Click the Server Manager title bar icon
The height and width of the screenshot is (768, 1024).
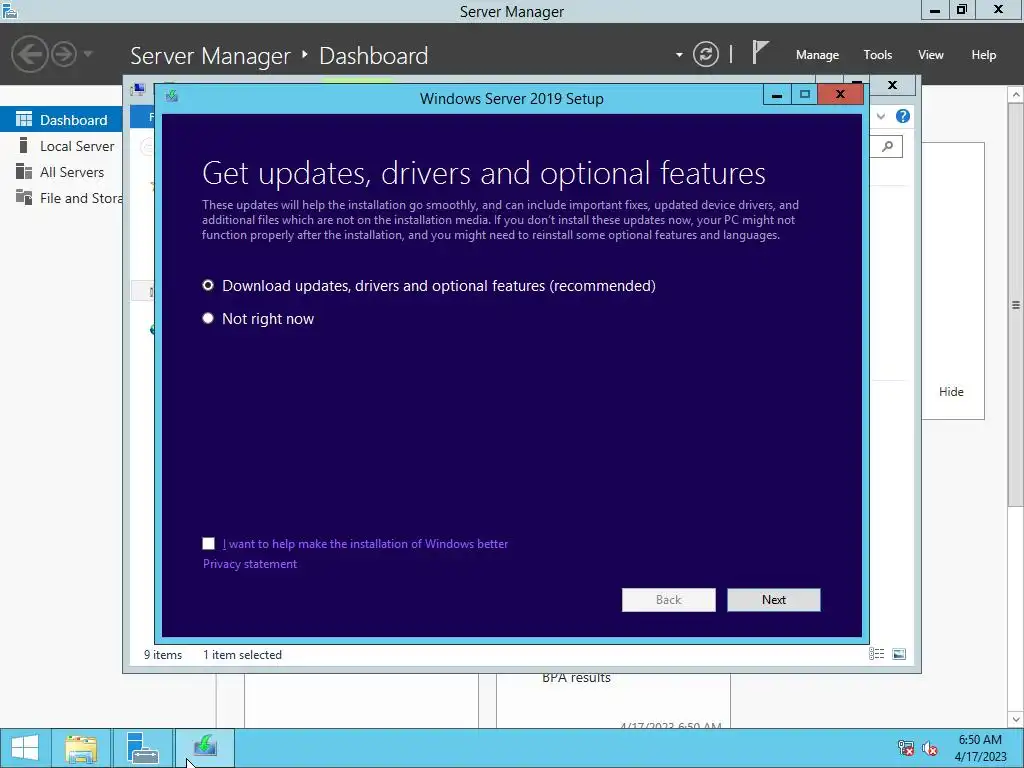click(10, 10)
